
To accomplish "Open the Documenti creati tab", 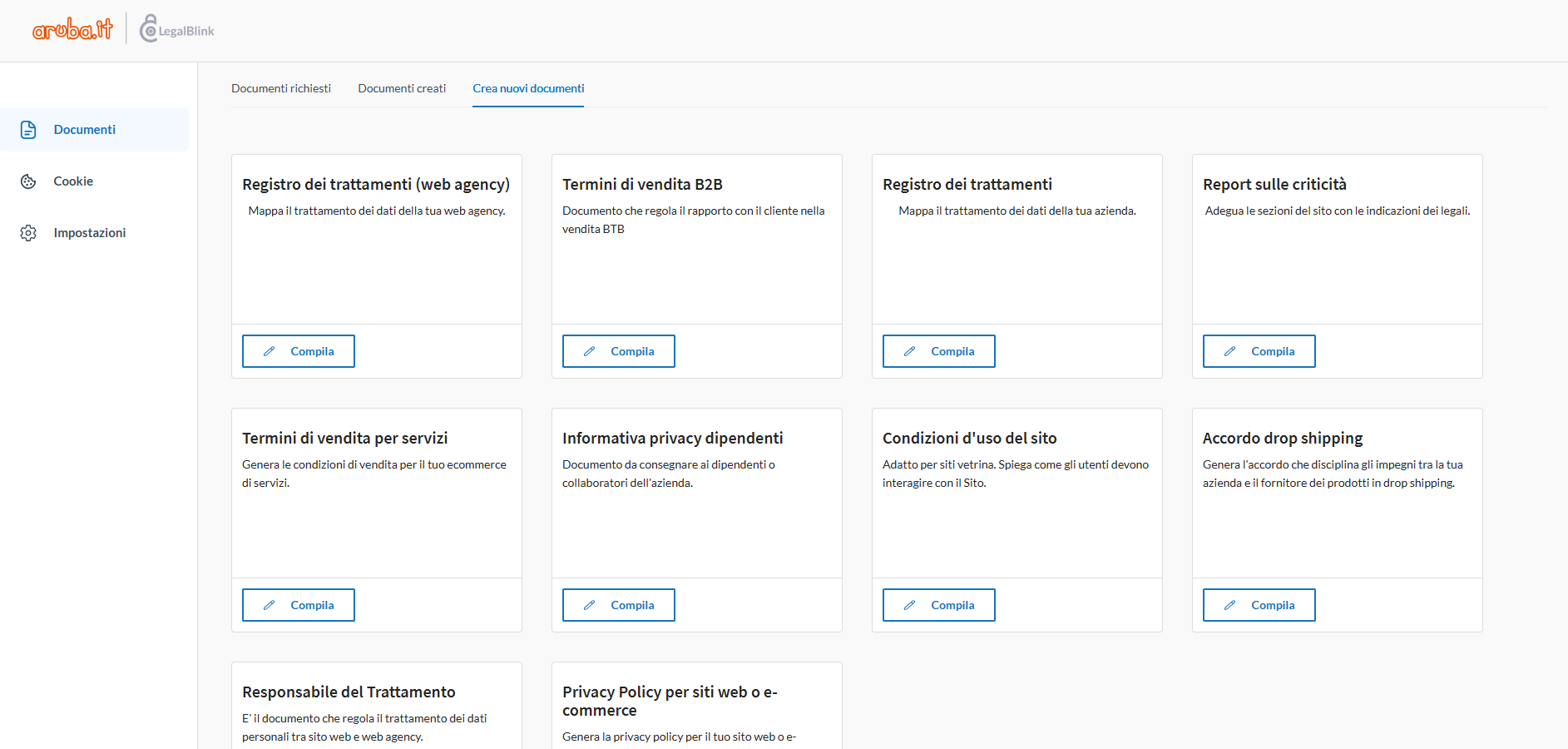I will [x=402, y=88].
